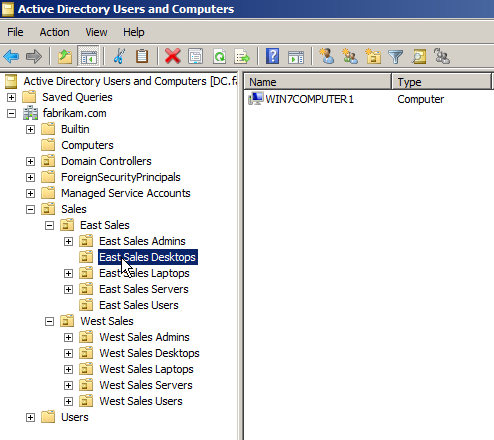Expand the Users container
Screen dimensions: 494x440
30,417
